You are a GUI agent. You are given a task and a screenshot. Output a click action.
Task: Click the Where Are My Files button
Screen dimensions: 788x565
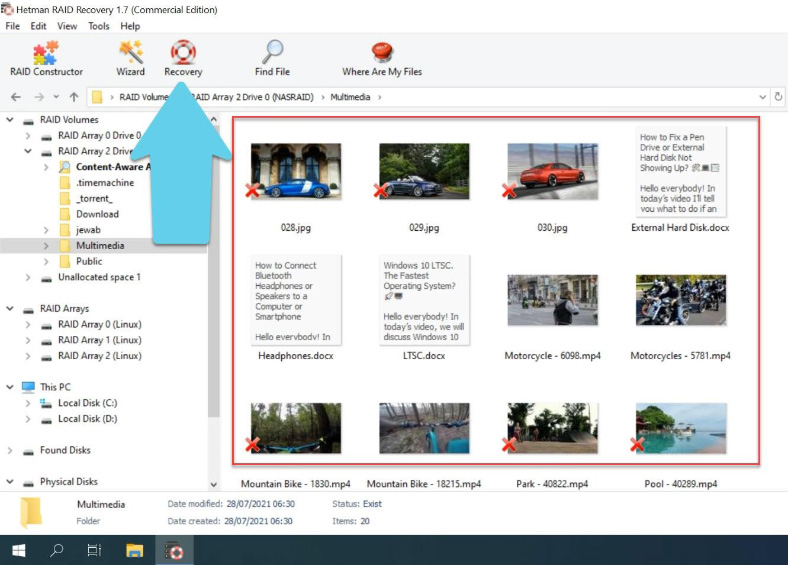click(382, 58)
